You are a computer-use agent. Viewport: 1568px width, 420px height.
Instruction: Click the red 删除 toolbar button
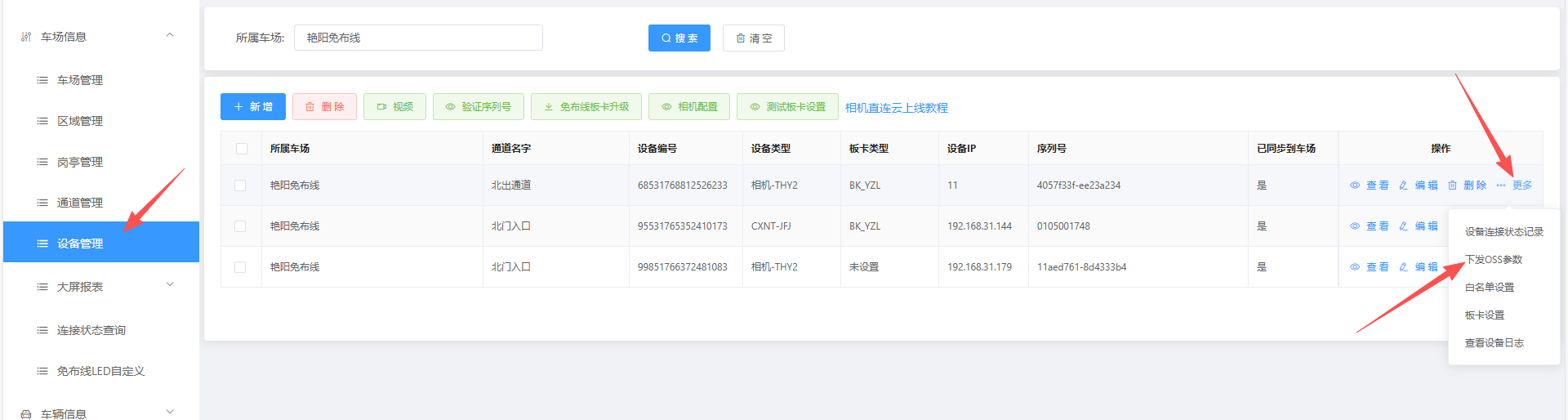pyautogui.click(x=324, y=106)
